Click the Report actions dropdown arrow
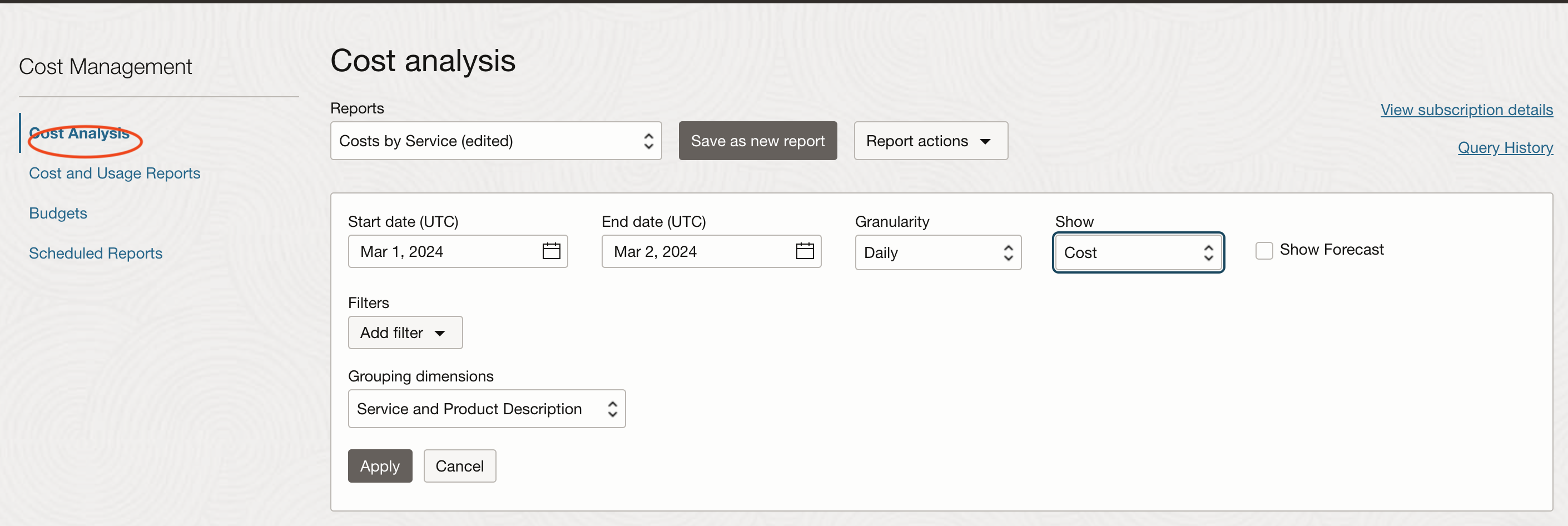Viewport: 1568px width, 526px height. pos(986,141)
